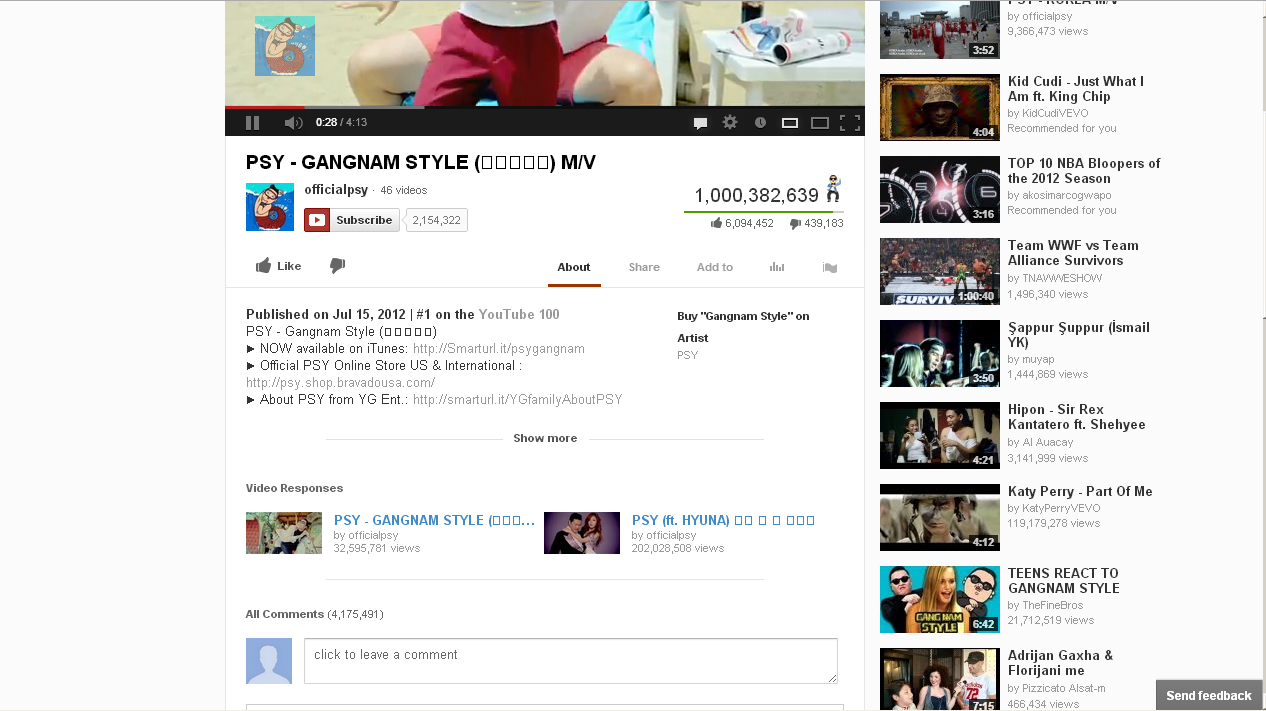Open PSY (ft. HYUNA) video response thumbnail
The height and width of the screenshot is (711, 1266).
[582, 533]
